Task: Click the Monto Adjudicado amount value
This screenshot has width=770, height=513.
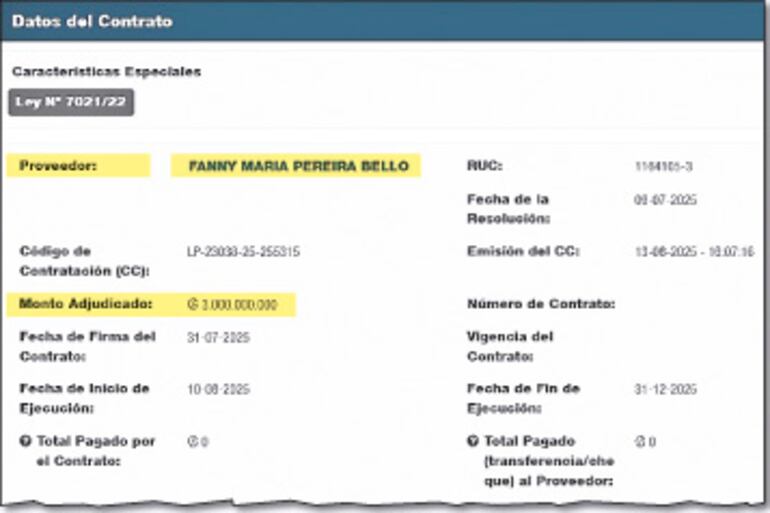Action: click(x=234, y=304)
